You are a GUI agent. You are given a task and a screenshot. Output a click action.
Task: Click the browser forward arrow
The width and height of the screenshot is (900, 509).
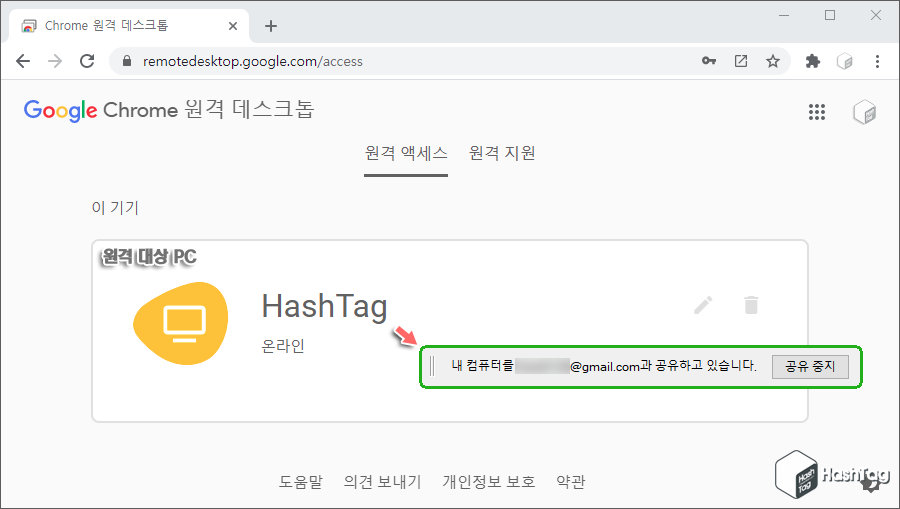pyautogui.click(x=55, y=61)
